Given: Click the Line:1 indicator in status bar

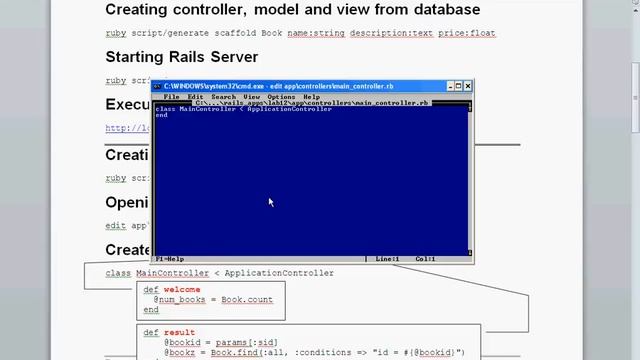Looking at the screenshot, I should (x=387, y=259).
